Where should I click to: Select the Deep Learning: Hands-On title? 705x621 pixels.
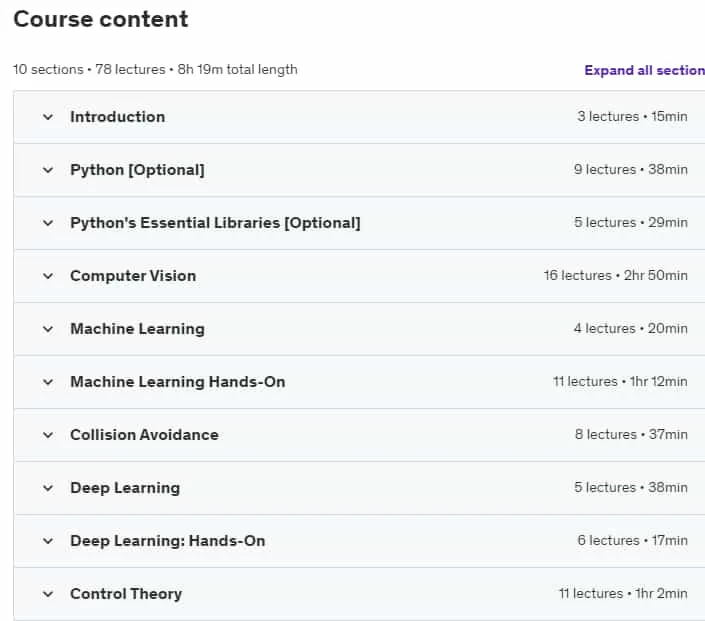coord(168,541)
